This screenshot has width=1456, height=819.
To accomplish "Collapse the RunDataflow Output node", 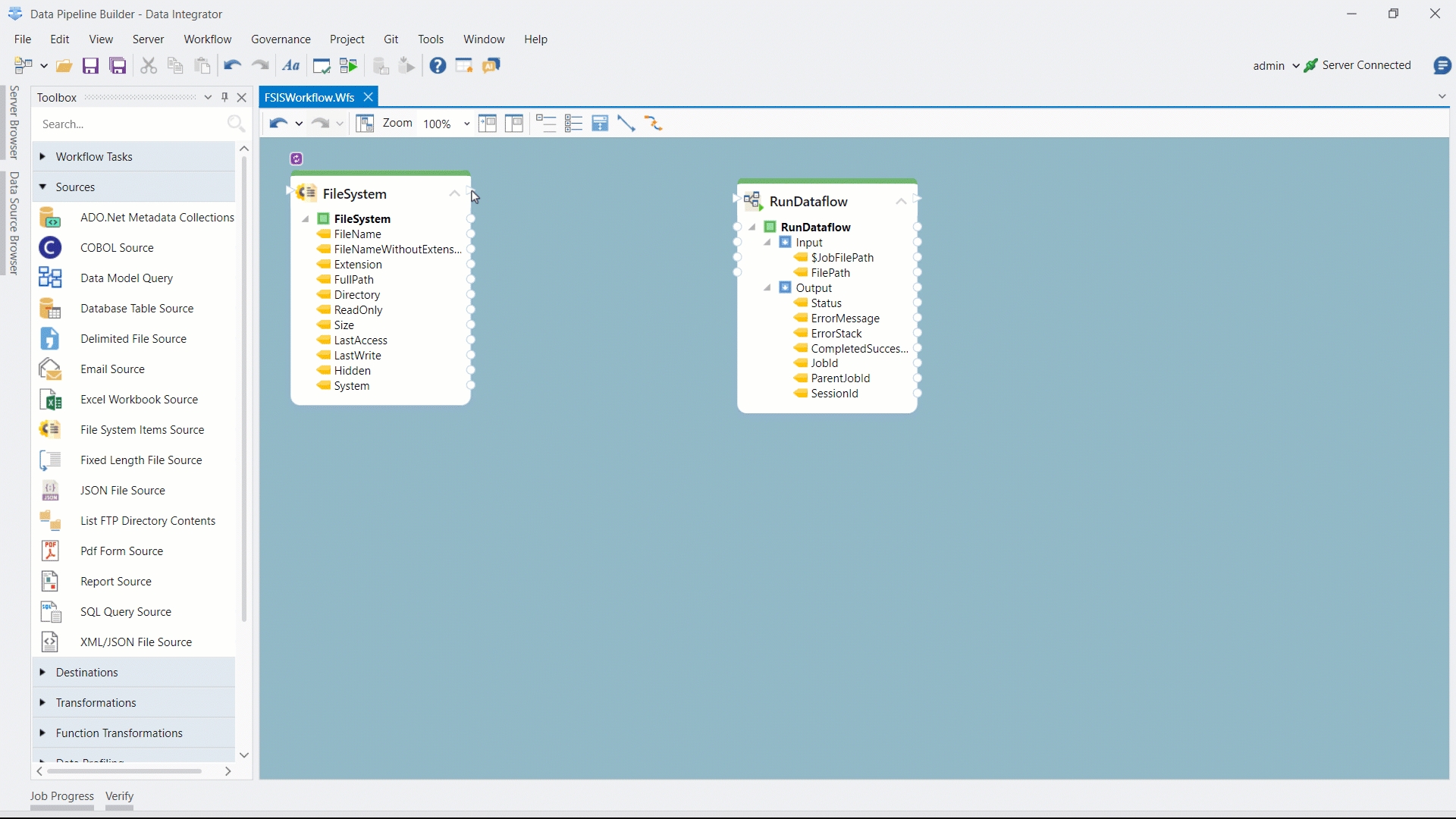I will [x=767, y=288].
